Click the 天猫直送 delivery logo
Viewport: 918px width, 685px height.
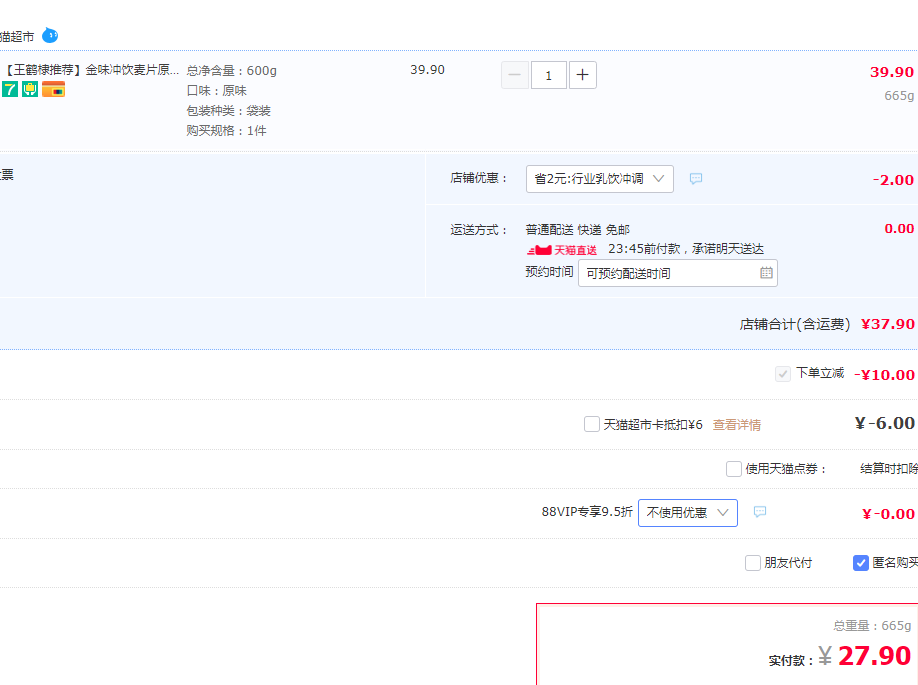(x=562, y=250)
